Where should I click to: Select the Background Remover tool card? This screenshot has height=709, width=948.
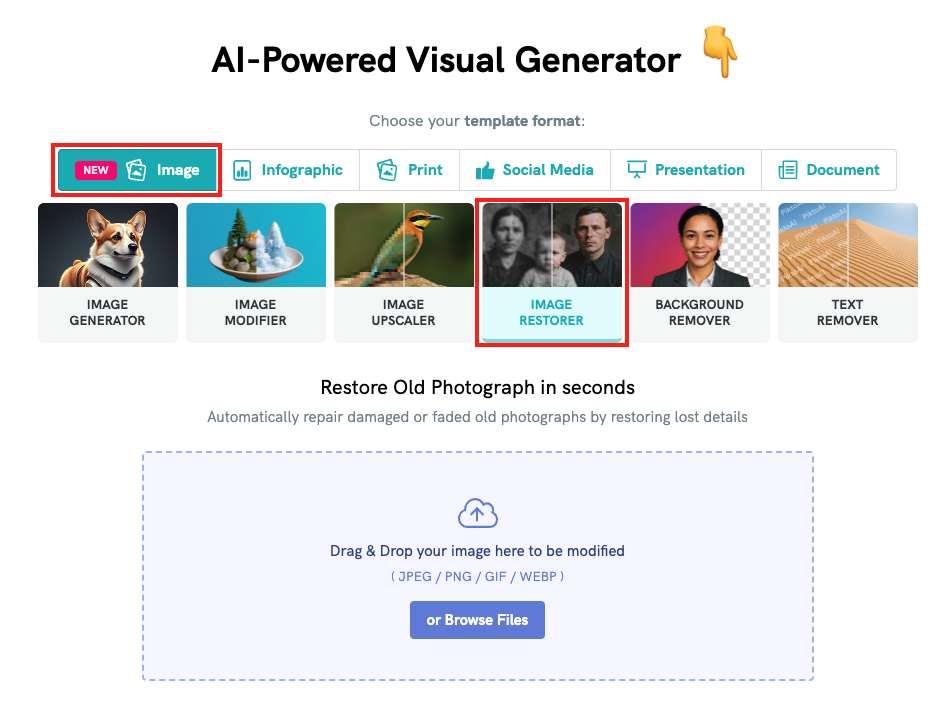700,273
